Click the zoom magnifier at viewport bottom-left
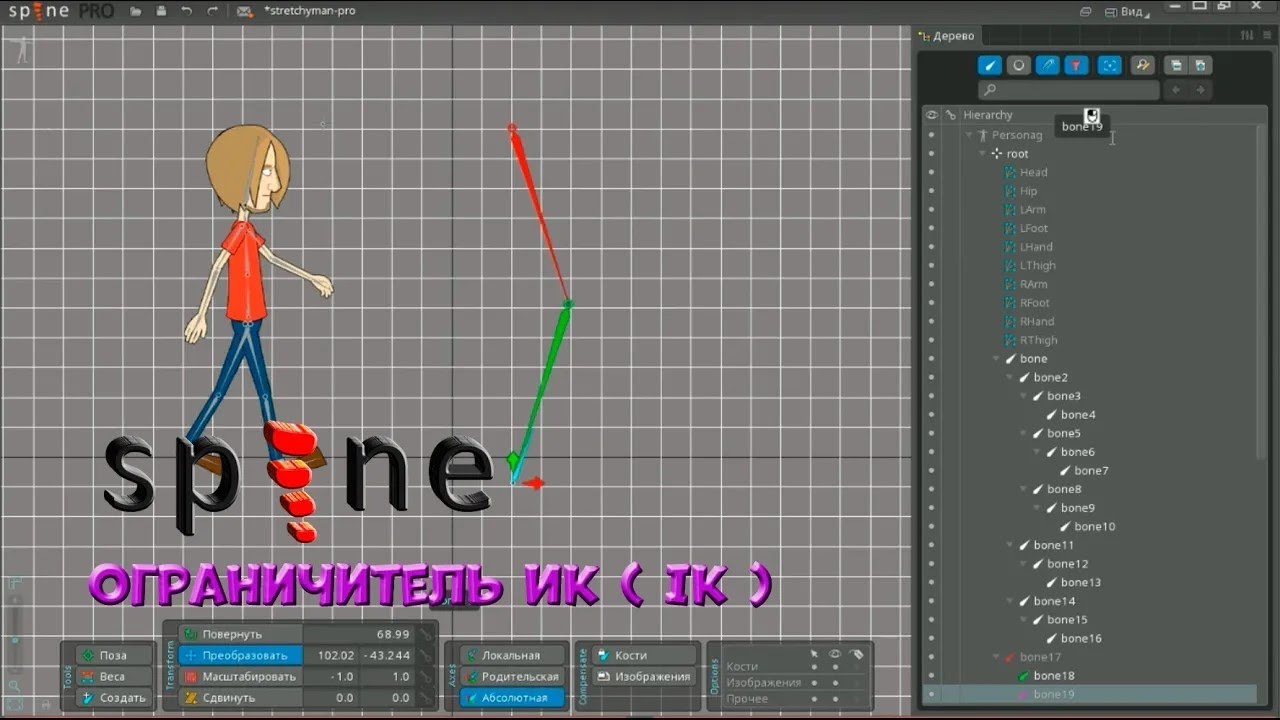 pos(15,686)
